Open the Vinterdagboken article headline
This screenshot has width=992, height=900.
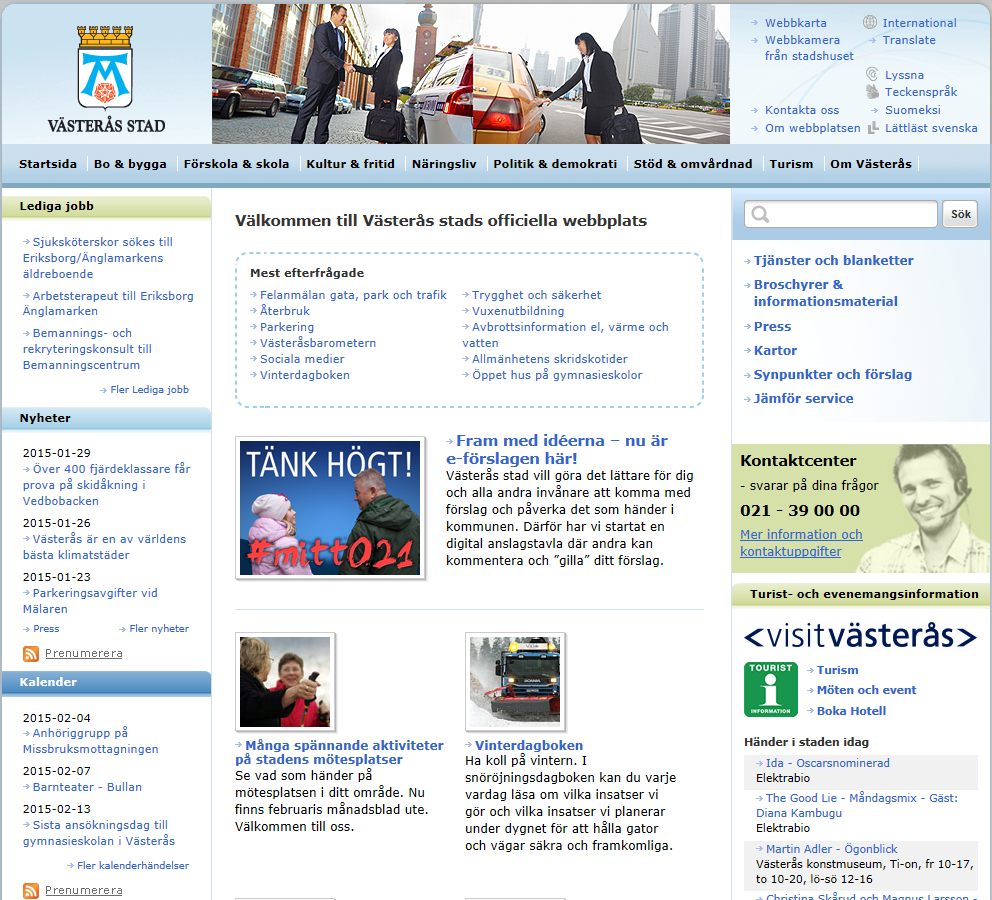point(528,745)
